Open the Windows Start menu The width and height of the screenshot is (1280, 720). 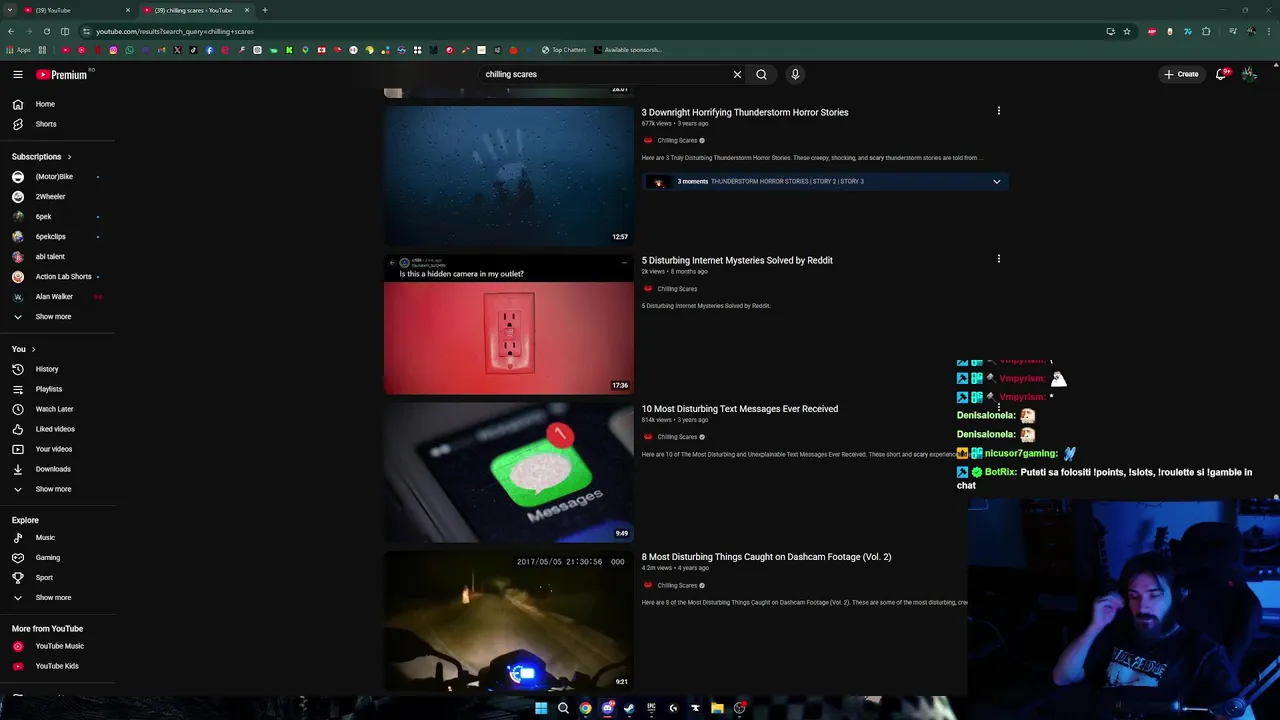(541, 708)
